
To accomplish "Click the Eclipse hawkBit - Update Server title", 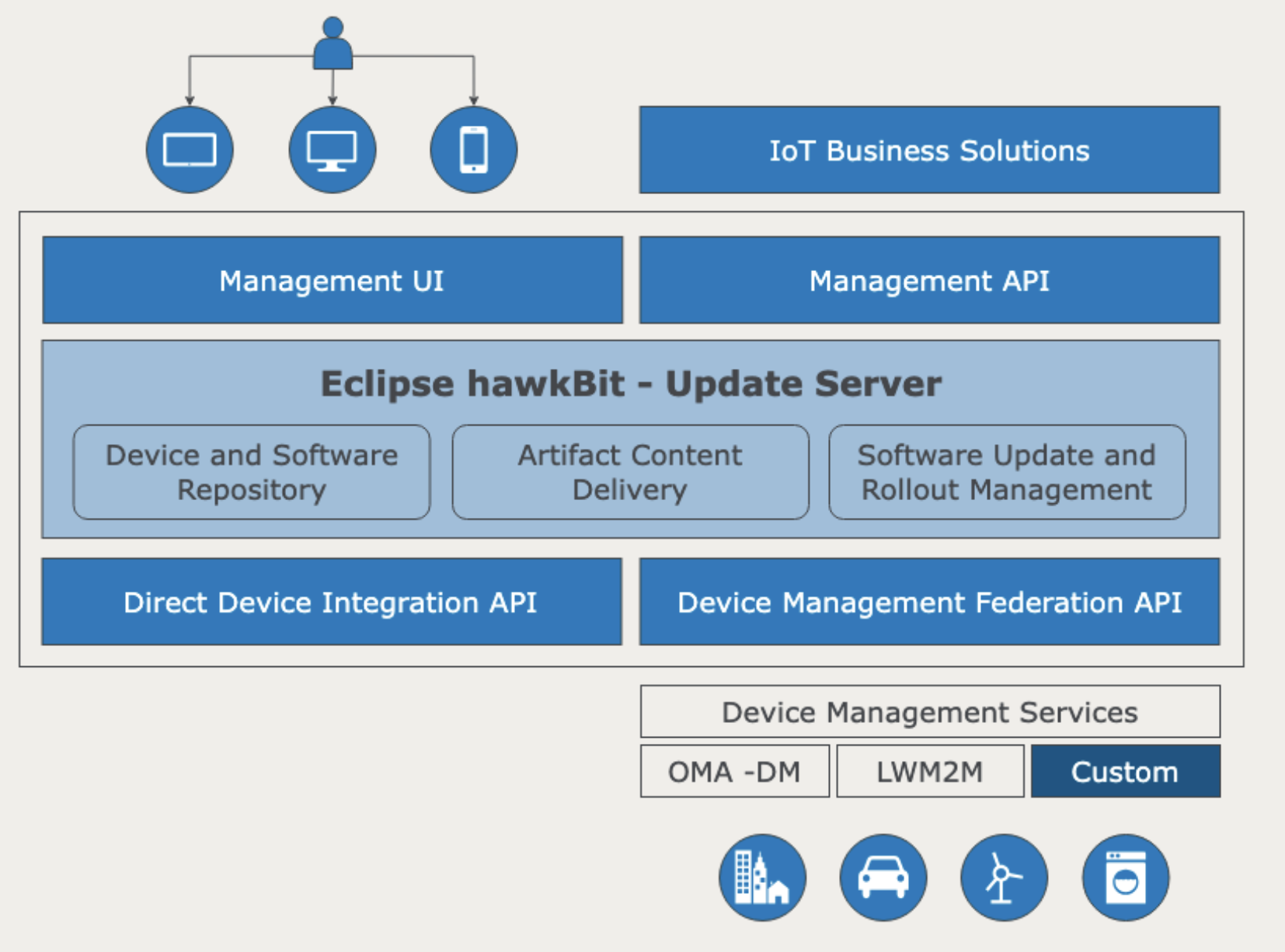I will tap(631, 384).
